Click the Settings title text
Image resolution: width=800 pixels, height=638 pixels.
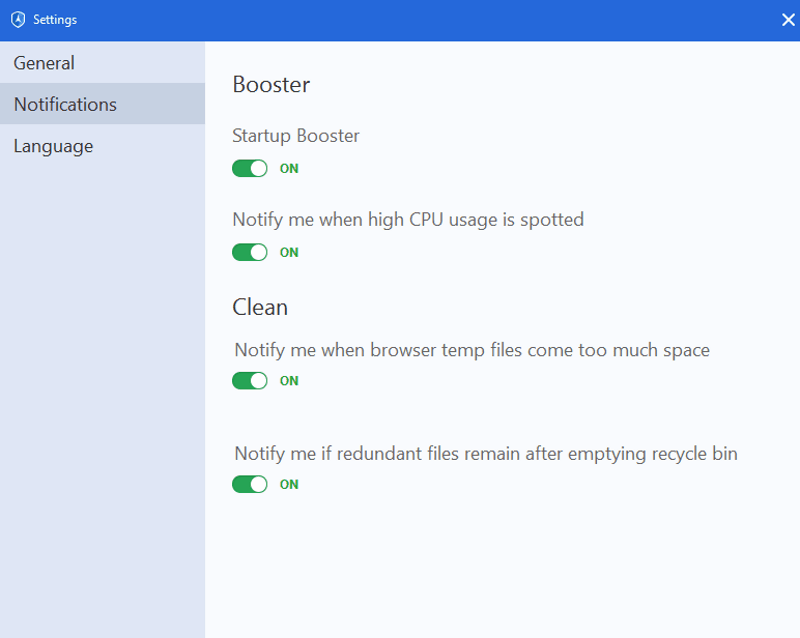click(x=55, y=20)
